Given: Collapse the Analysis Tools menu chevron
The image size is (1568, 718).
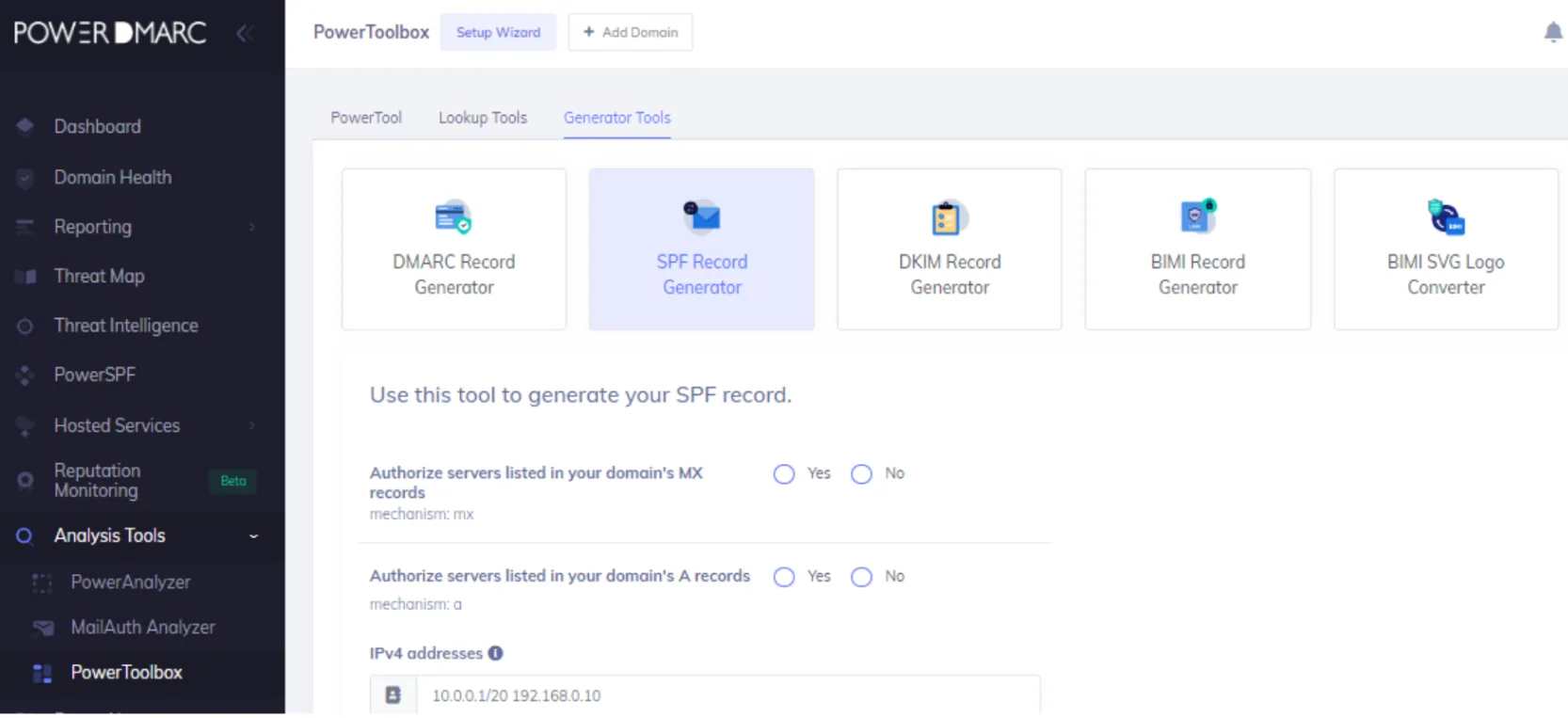Looking at the screenshot, I should click(x=253, y=536).
